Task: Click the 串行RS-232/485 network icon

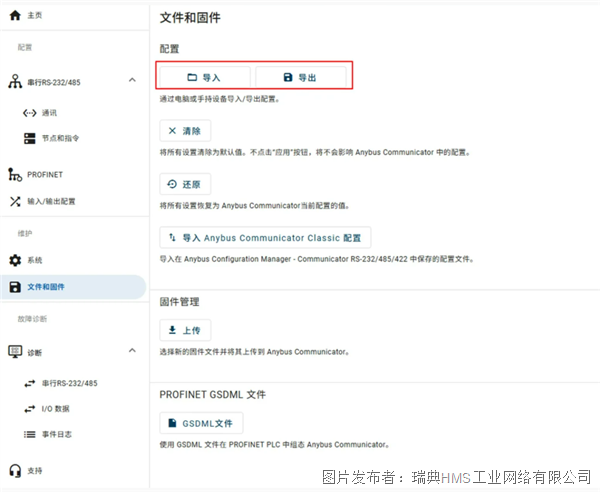Action: coord(15,81)
